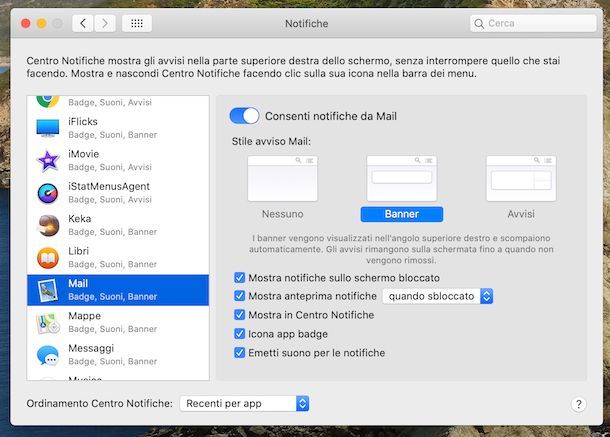Toggle Consenti notifiche da Mail switch
Screen dimensions: 610x437
coord(244,116)
